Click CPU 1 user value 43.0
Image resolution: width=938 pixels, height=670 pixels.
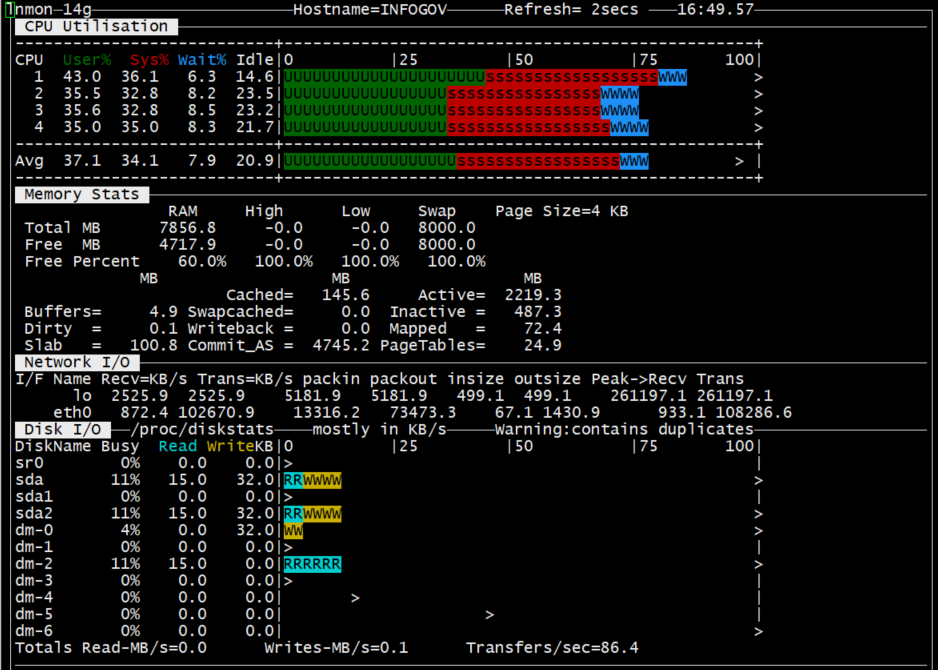82,77
